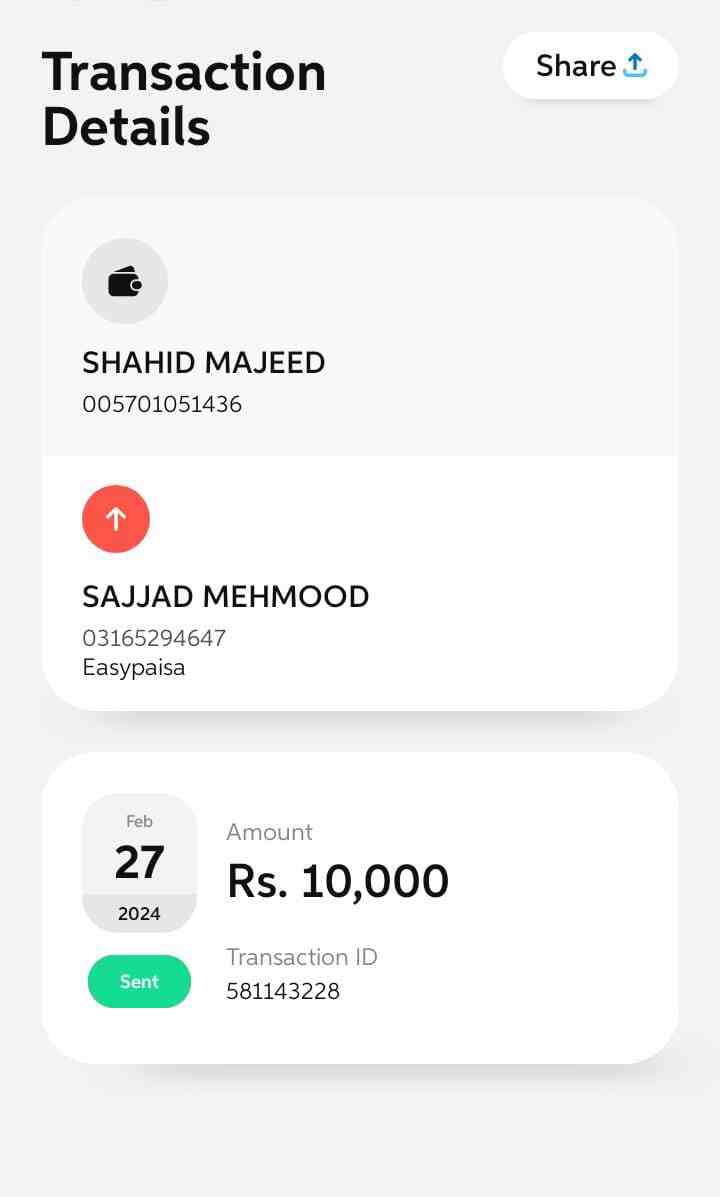Tap the green Sent status badge
The width and height of the screenshot is (720, 1197).
click(x=139, y=982)
